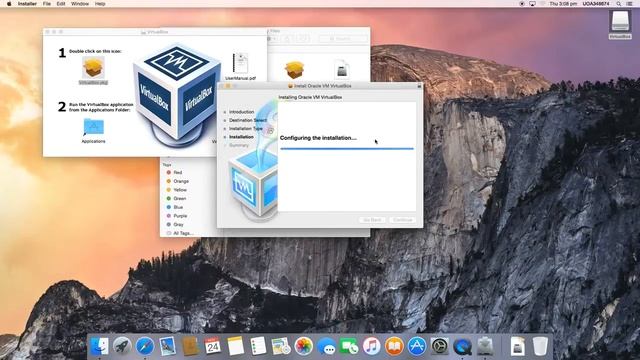Show All Tags in the Finder sidebar
The image size is (640, 360).
click(183, 233)
